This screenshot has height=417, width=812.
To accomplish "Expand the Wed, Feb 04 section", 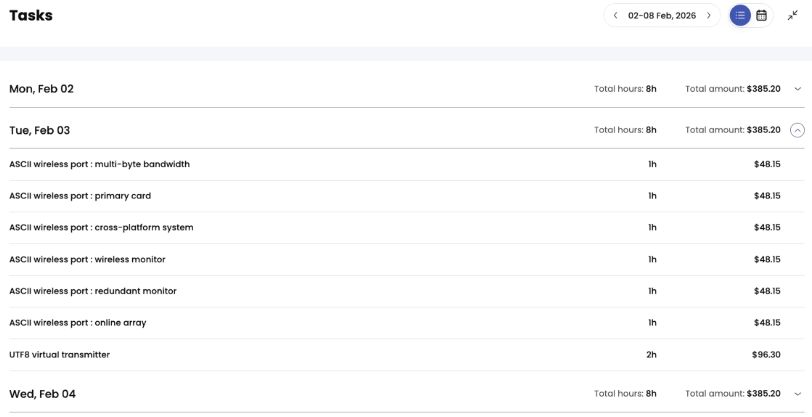I will pos(797,394).
